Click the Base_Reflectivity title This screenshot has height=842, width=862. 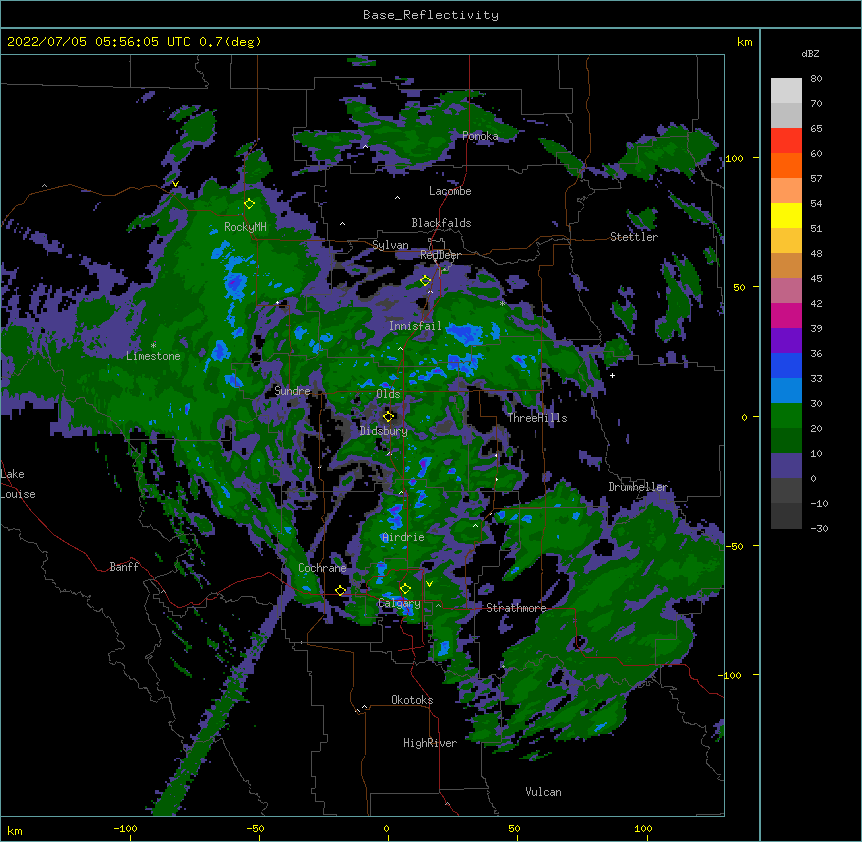pyautogui.click(x=431, y=15)
